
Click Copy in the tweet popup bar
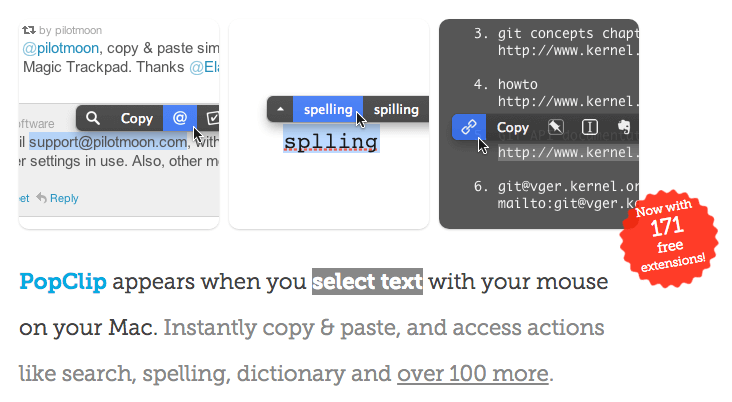tap(137, 119)
